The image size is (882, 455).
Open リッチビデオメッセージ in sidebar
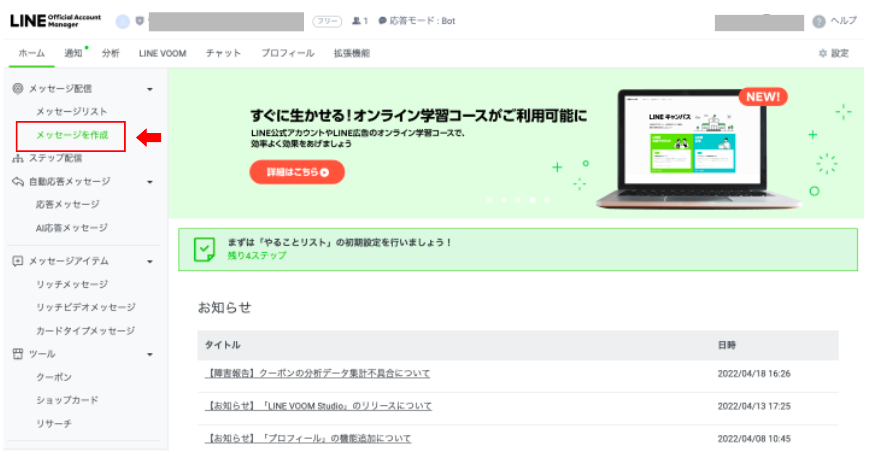(86, 307)
